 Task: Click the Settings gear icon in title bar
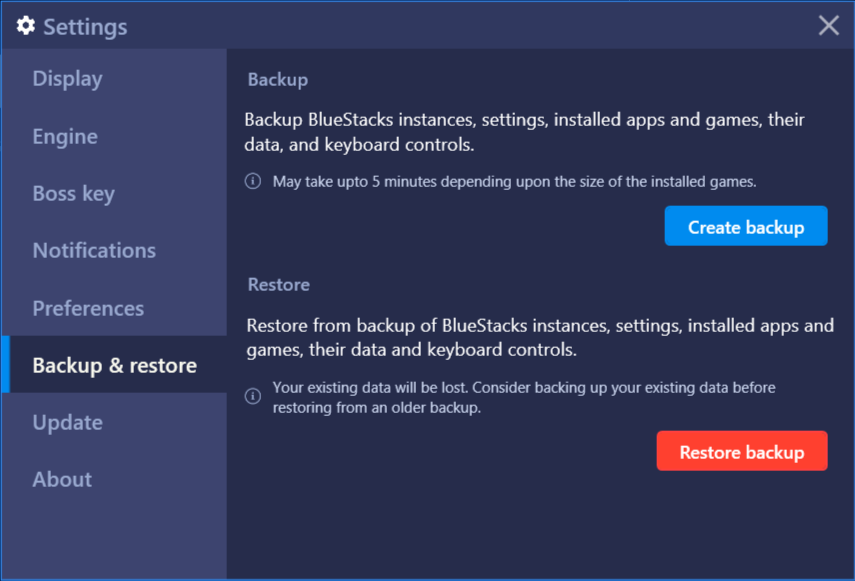click(x=26, y=26)
